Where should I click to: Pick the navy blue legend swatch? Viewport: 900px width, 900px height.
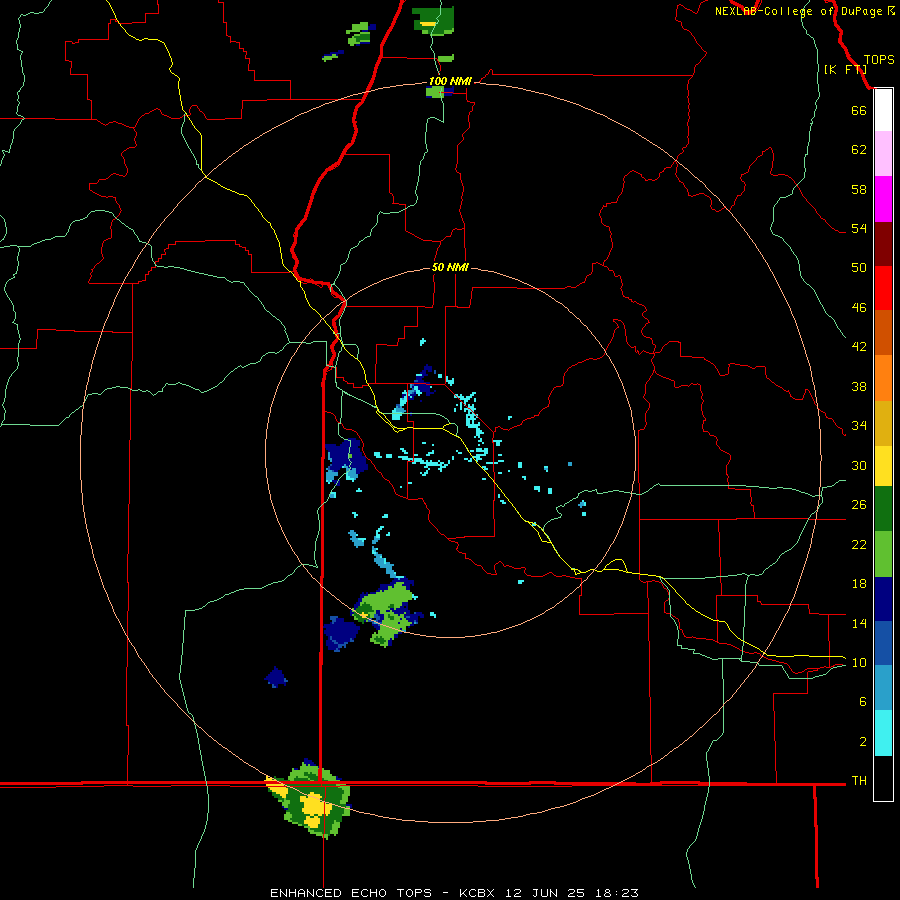click(883, 599)
